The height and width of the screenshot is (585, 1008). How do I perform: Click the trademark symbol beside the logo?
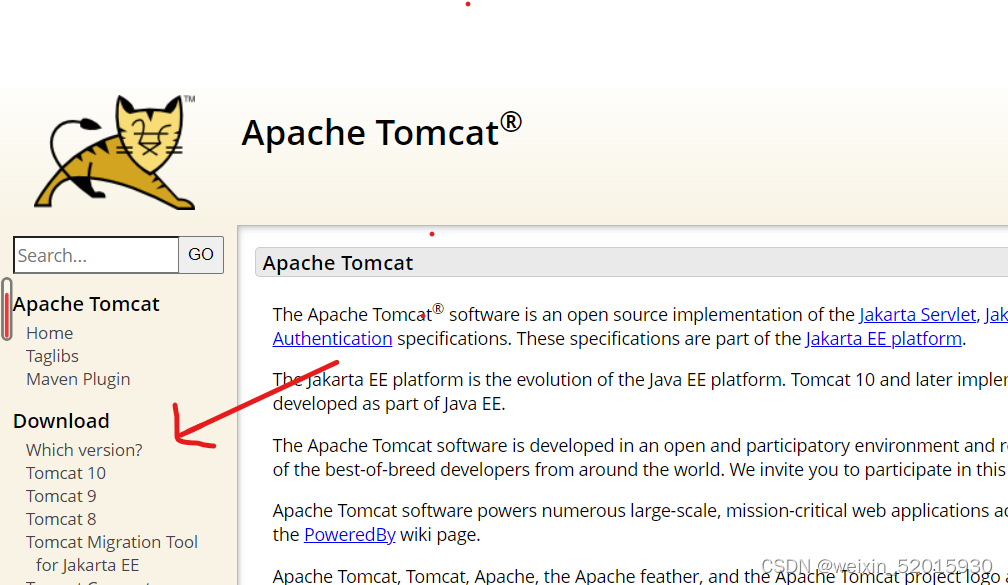click(x=190, y=99)
